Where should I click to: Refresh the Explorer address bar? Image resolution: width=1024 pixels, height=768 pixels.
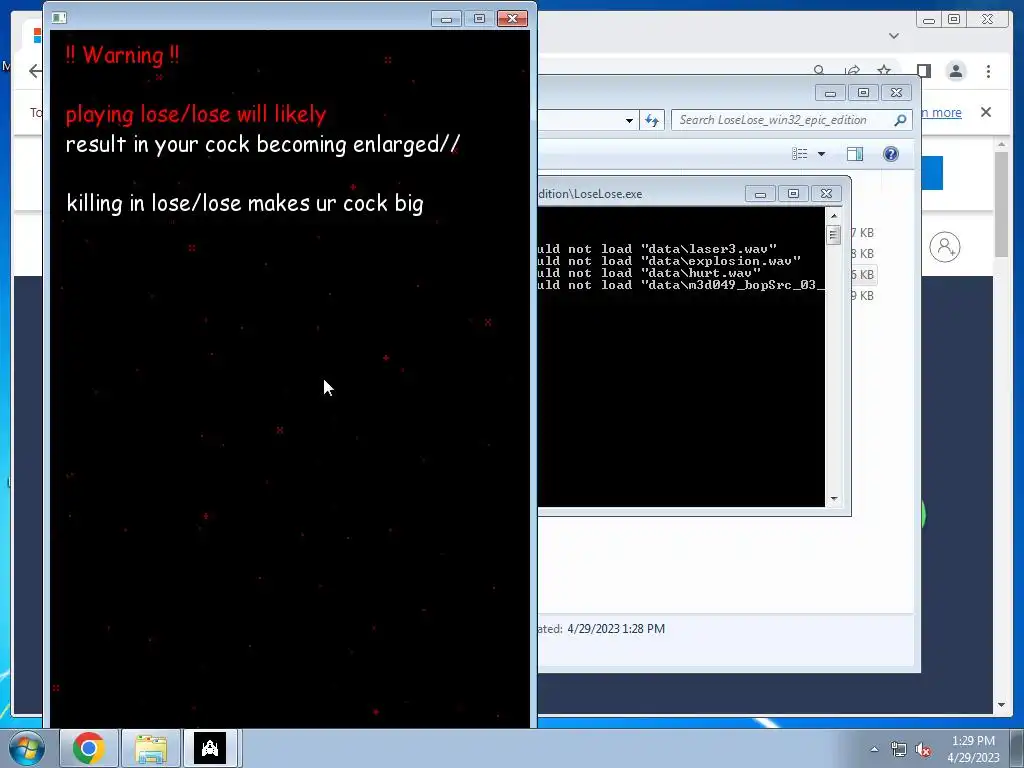652,120
